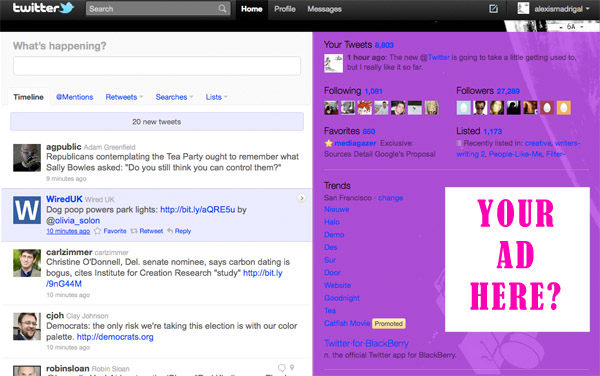Click the Followers count 27,289
600x376 pixels.
coord(508,91)
